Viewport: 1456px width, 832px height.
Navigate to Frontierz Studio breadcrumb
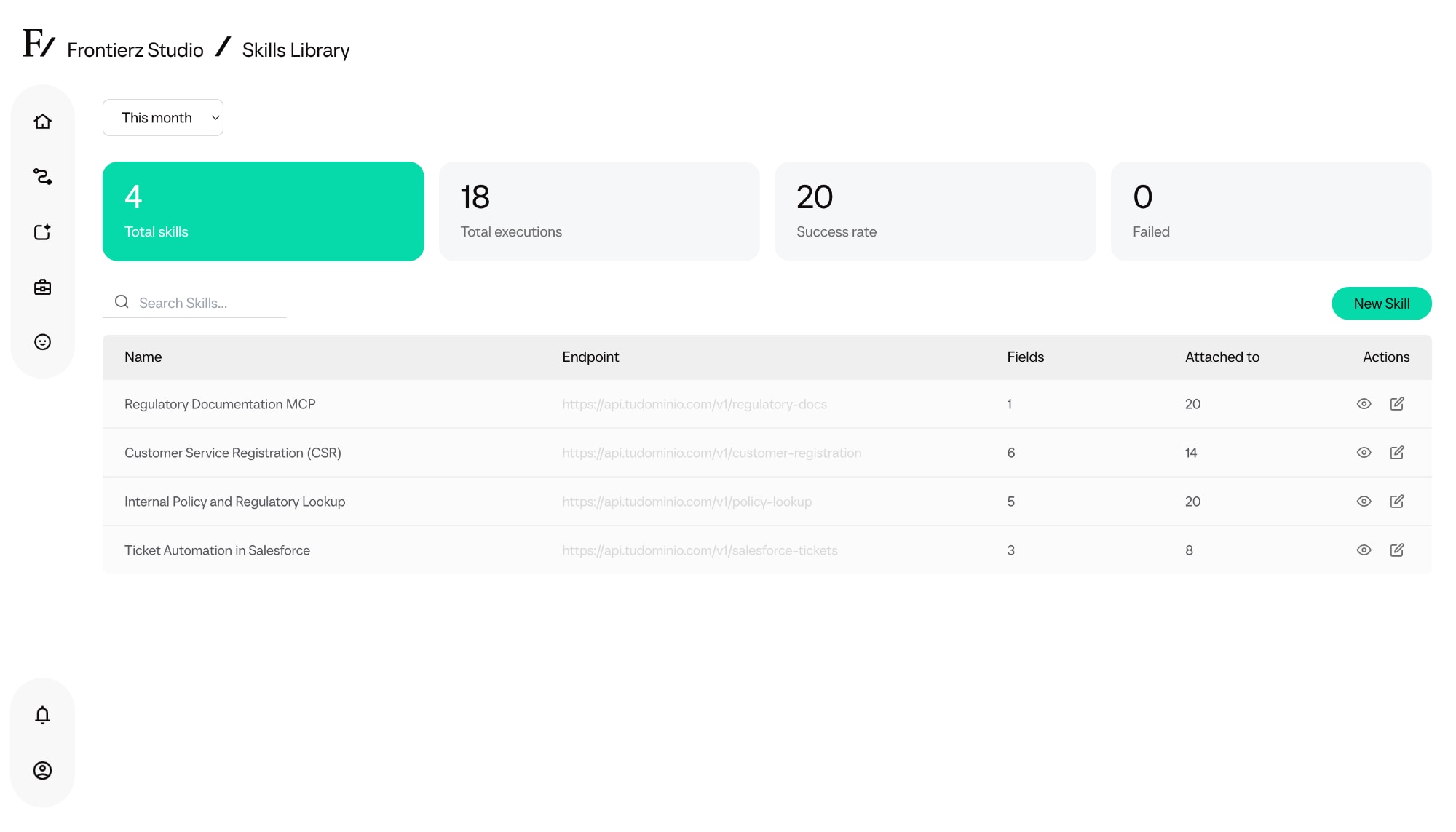[135, 49]
